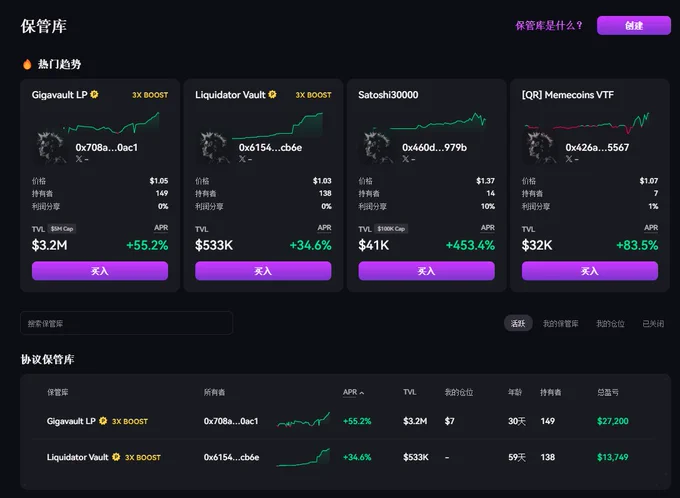Click owner 0x6154...cb6e in table
This screenshot has width=680, height=498.
(232, 457)
